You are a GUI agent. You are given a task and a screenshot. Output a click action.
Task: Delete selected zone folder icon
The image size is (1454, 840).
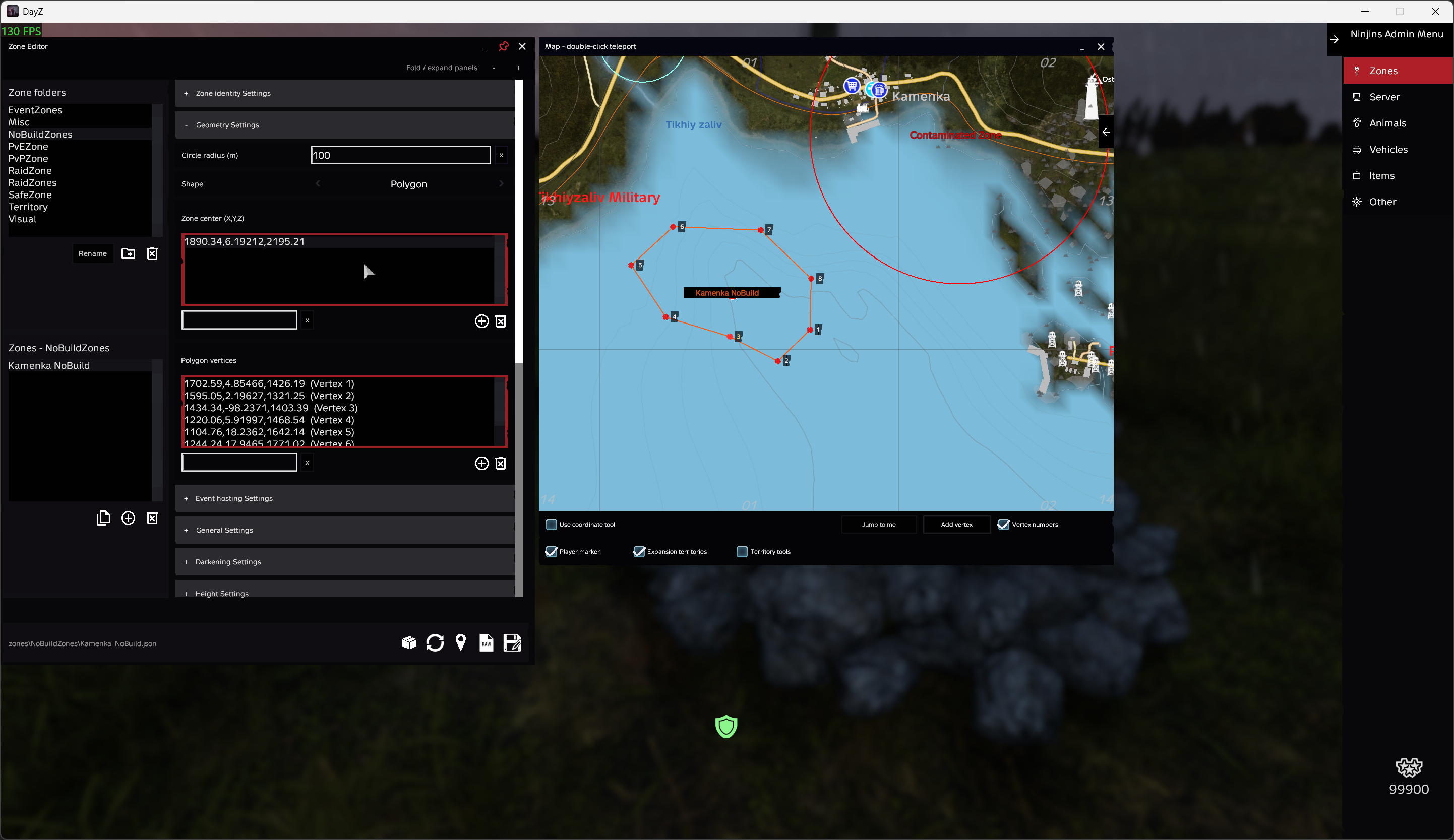pos(152,253)
